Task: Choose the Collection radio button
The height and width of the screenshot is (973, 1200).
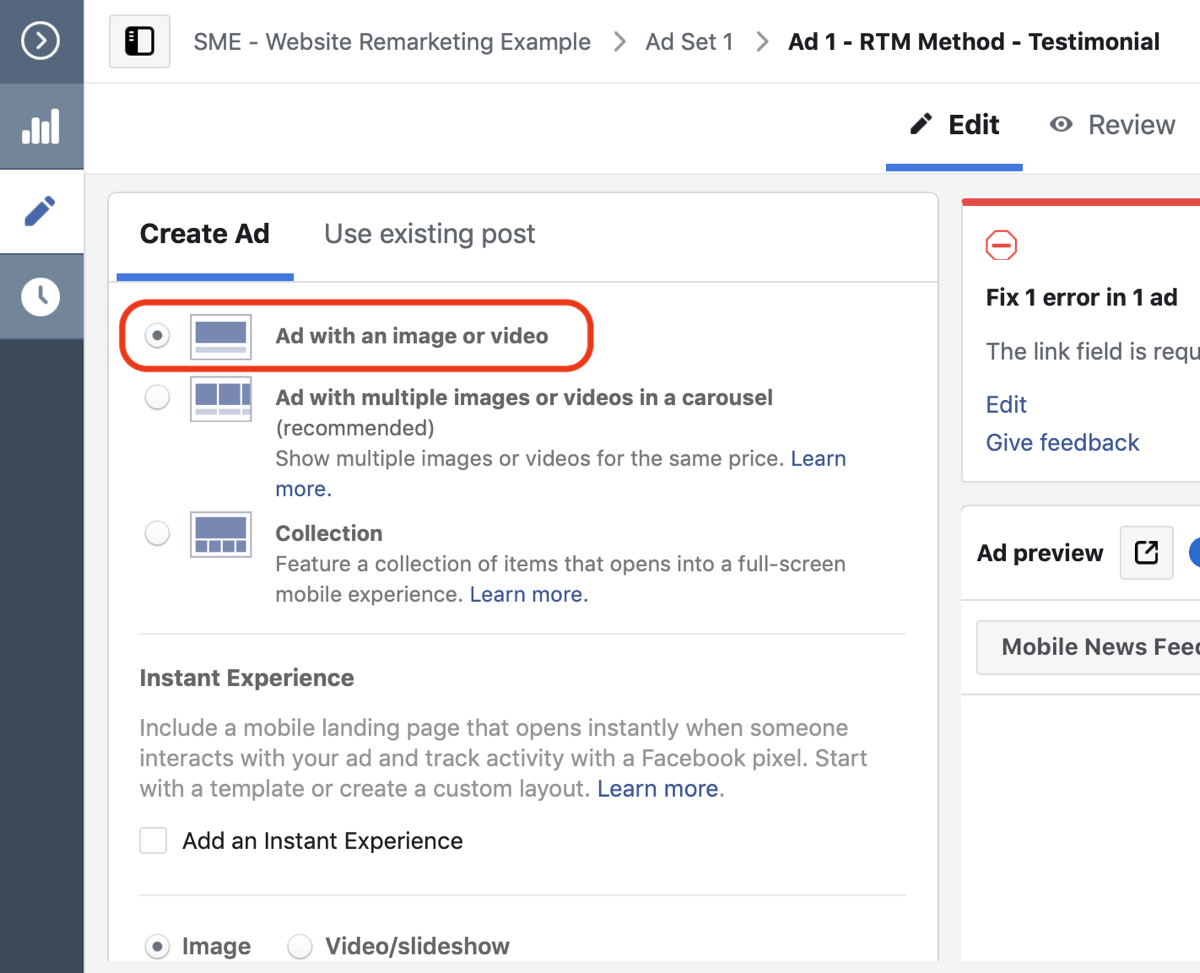Action: (x=157, y=534)
